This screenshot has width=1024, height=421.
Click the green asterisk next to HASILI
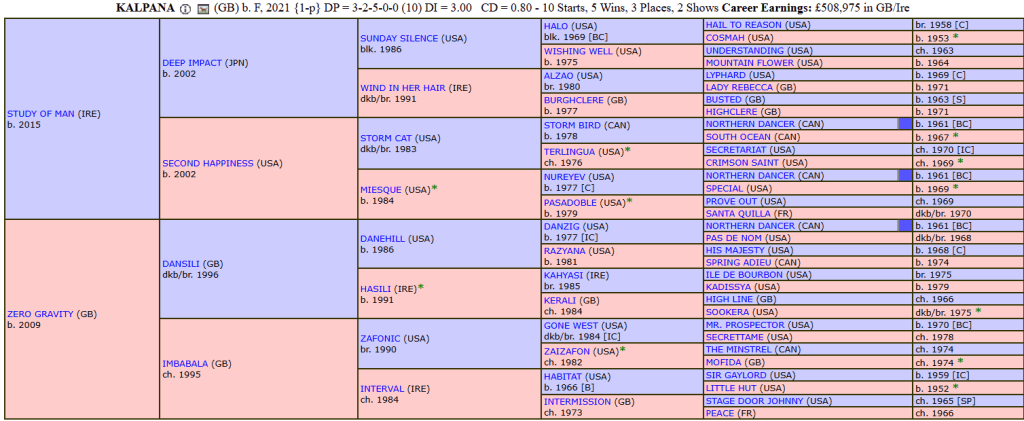click(x=421, y=287)
